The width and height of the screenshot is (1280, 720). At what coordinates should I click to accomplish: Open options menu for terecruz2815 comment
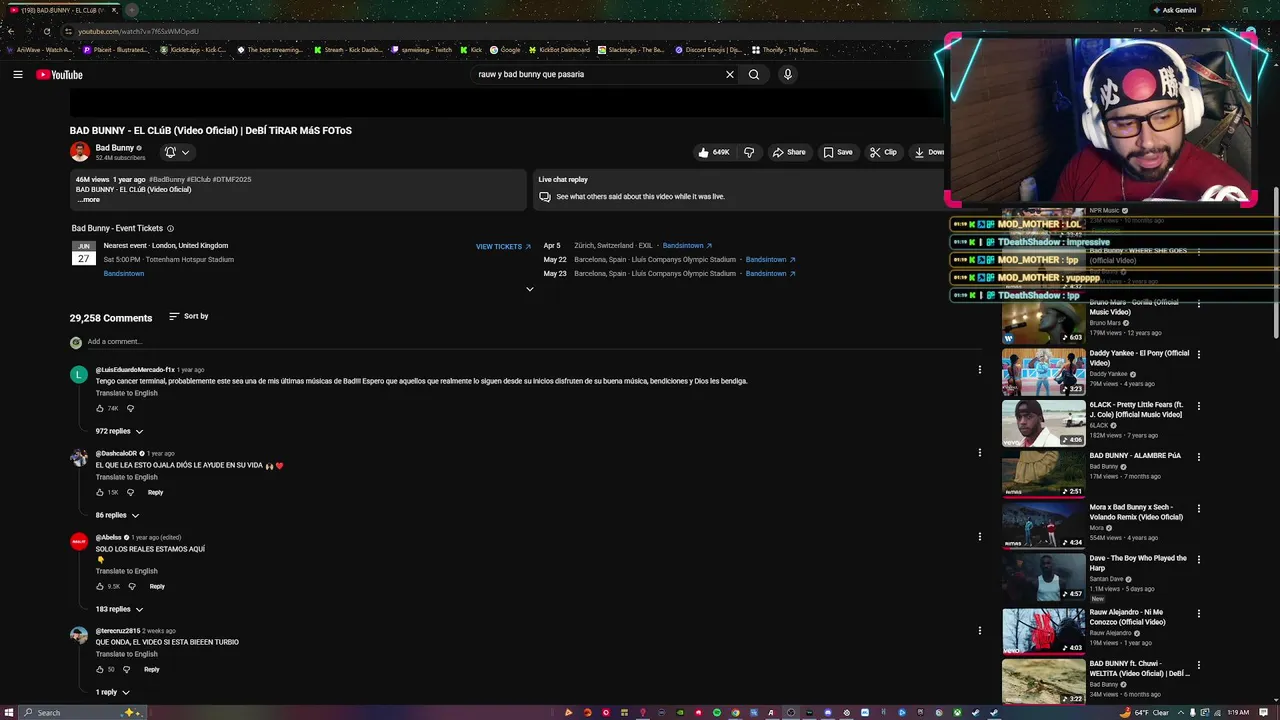[980, 631]
